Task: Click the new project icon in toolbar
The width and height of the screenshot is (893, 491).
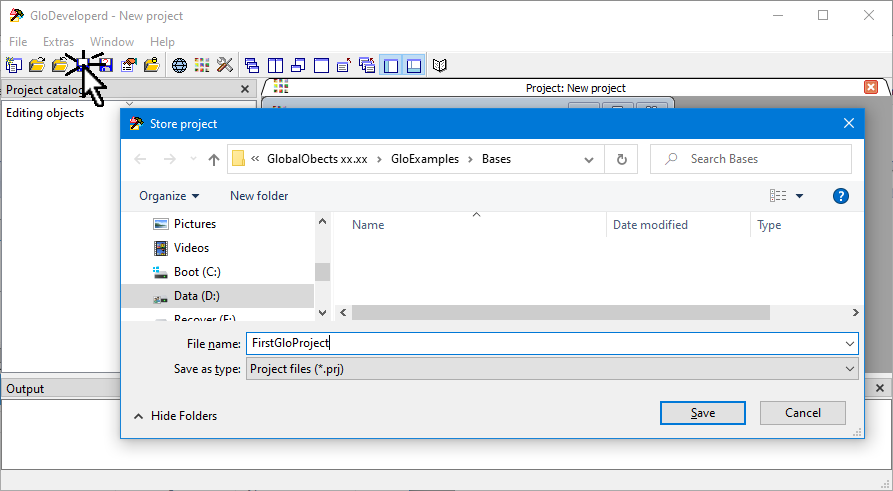Action: point(13,66)
